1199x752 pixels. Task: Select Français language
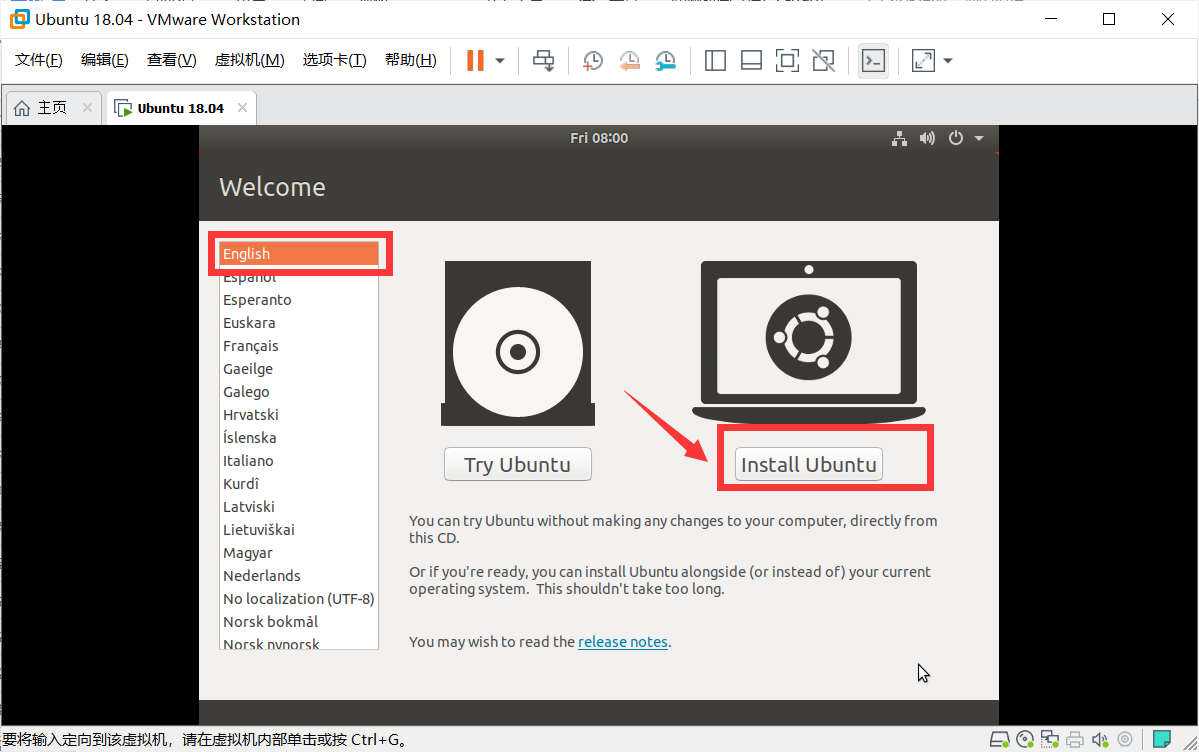(x=299, y=346)
